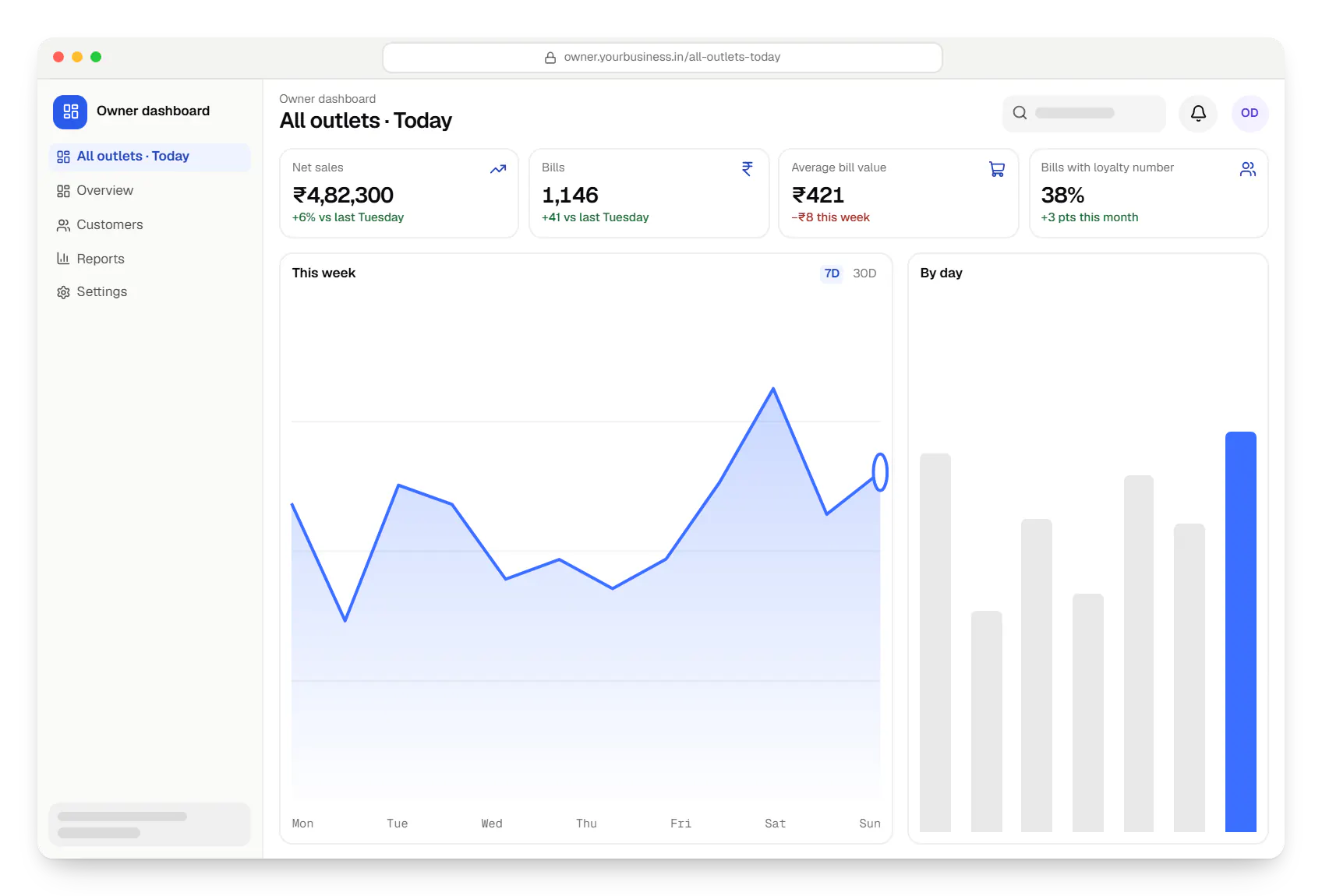Open Reports section label
Image resolution: width=1322 pixels, height=896 pixels.
tap(101, 259)
